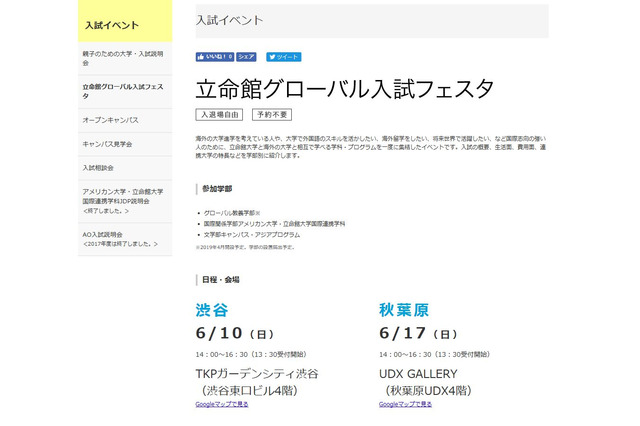Click the page title 立命館グローバル入試フェスタ
Image resolution: width=640 pixels, height=426 pixels.
pyautogui.click(x=345, y=89)
